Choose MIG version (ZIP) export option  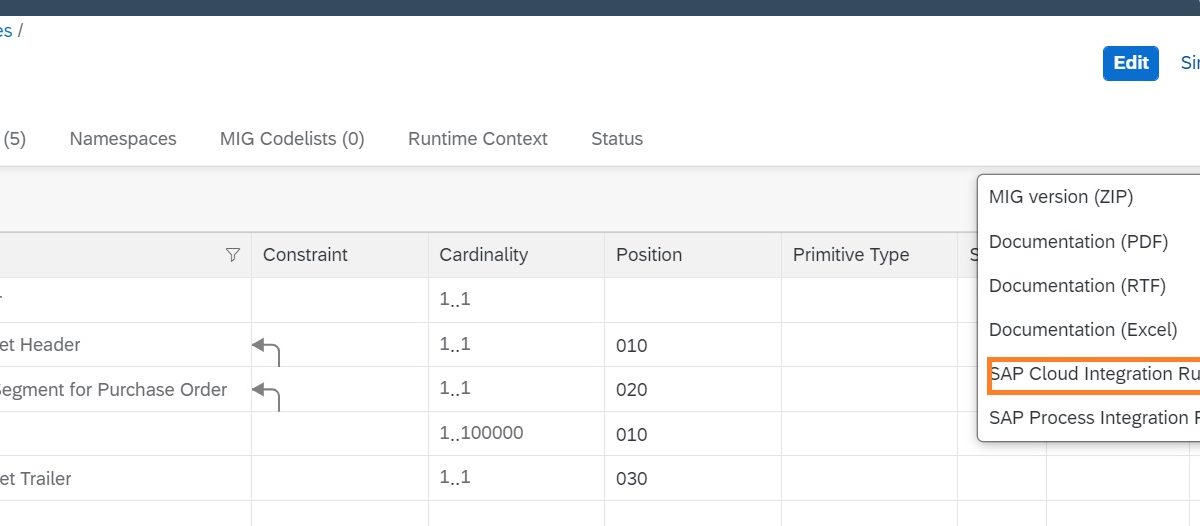click(x=1061, y=197)
